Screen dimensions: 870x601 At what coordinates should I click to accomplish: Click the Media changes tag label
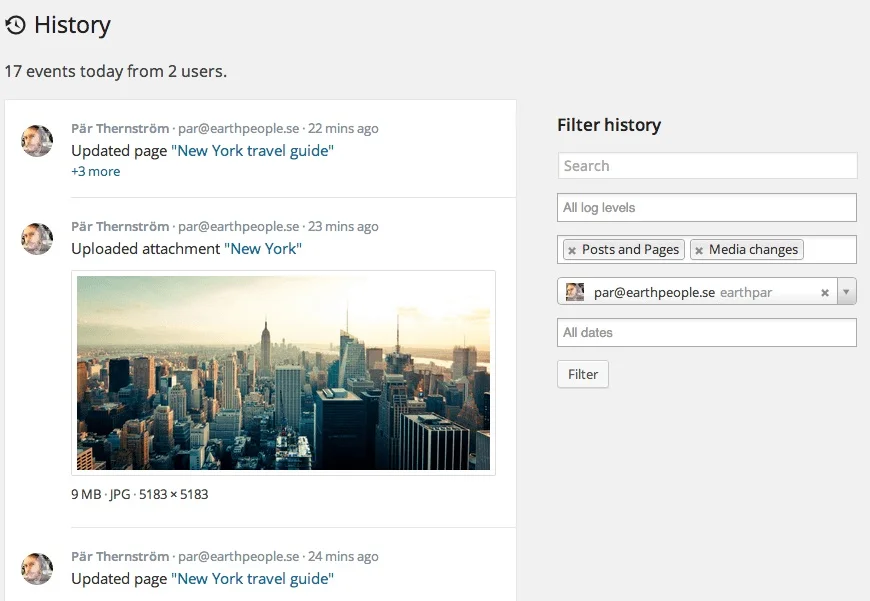point(753,250)
